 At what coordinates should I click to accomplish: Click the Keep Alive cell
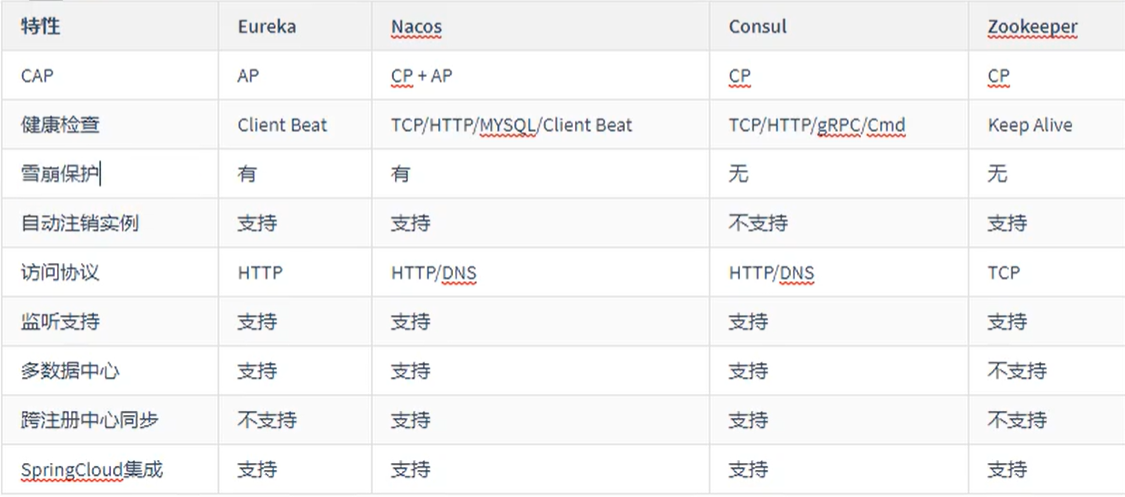tap(1029, 125)
